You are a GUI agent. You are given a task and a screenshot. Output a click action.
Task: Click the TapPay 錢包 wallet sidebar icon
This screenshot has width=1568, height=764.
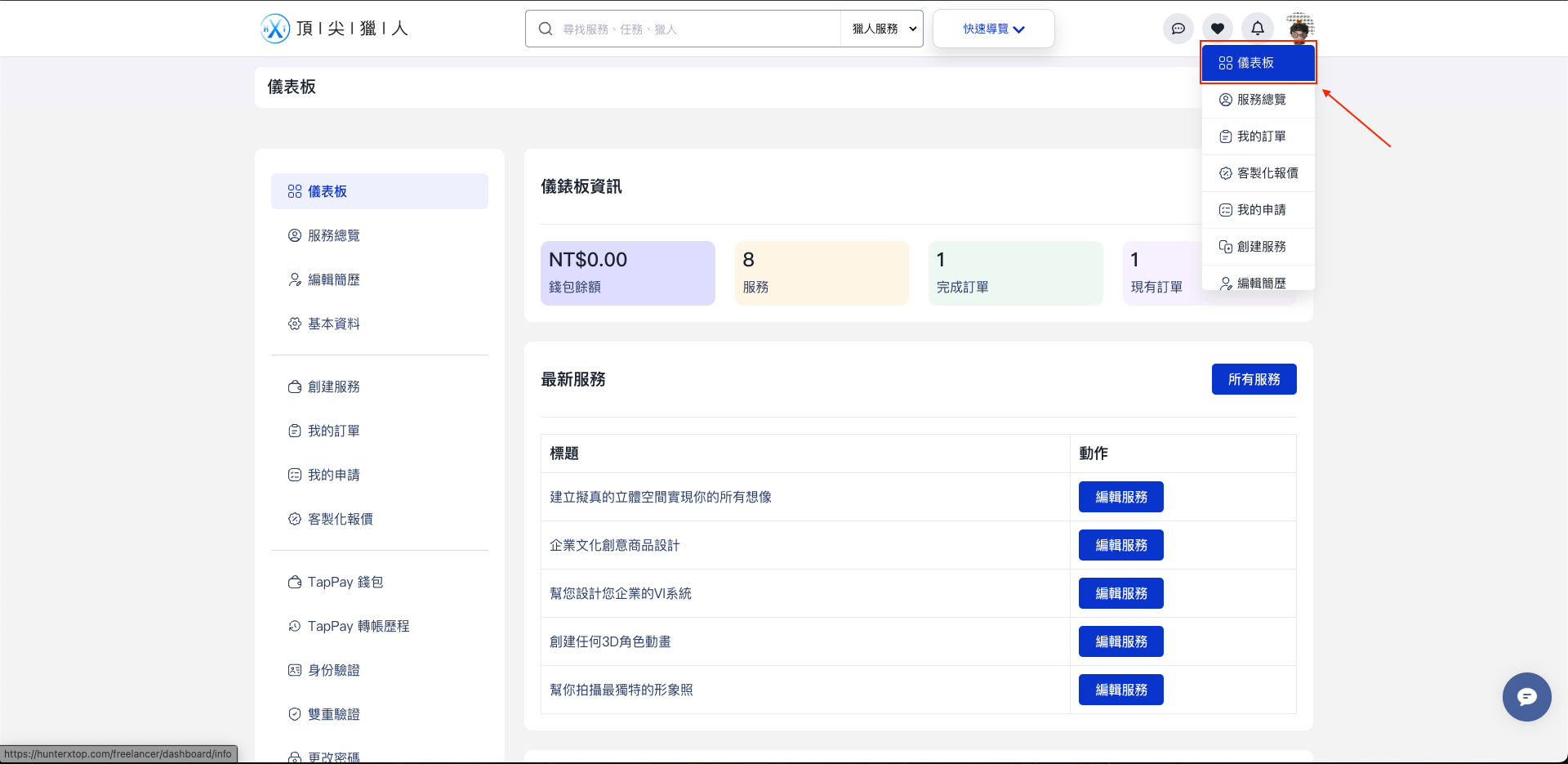point(295,582)
